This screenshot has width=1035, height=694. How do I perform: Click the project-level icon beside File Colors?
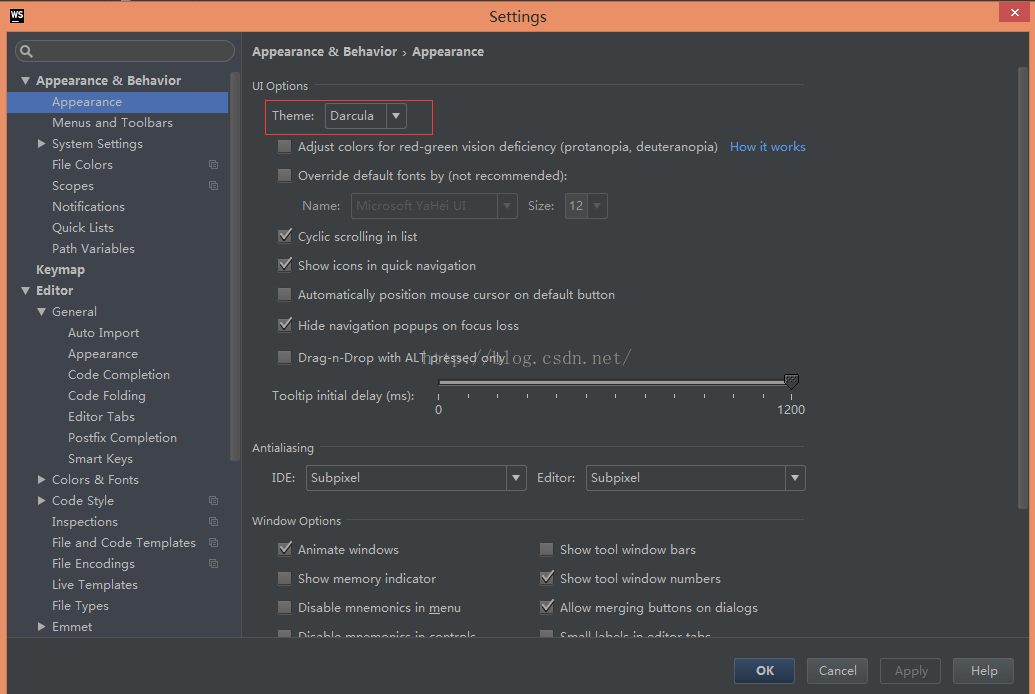pos(213,164)
